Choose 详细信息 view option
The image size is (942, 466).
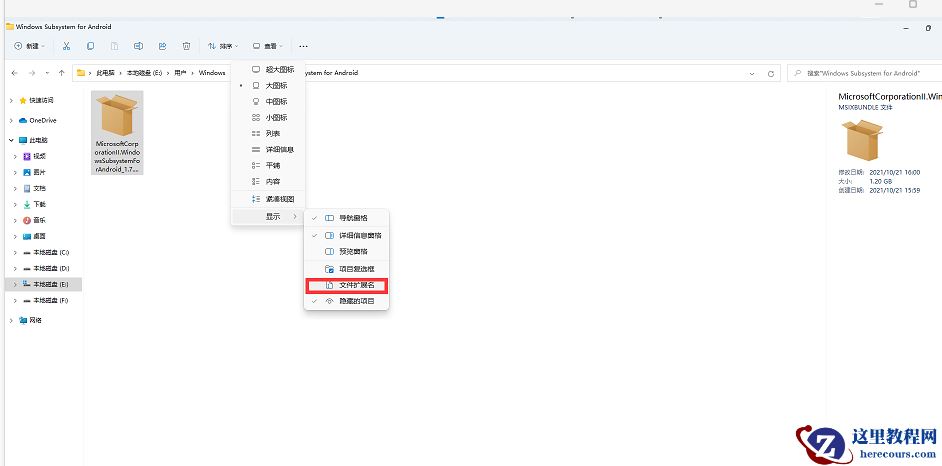(269, 150)
